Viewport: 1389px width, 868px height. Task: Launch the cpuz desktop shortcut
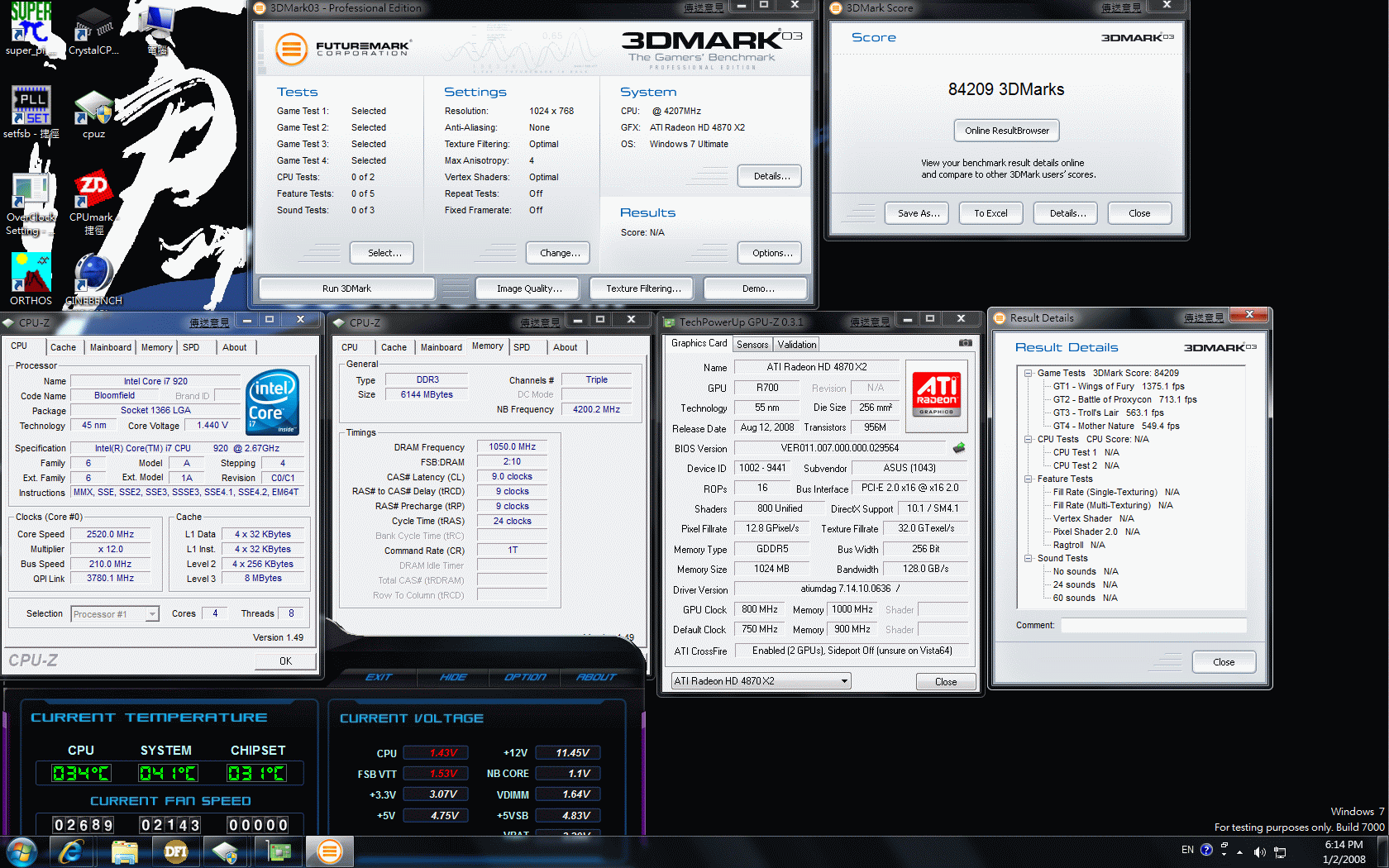tap(93, 113)
